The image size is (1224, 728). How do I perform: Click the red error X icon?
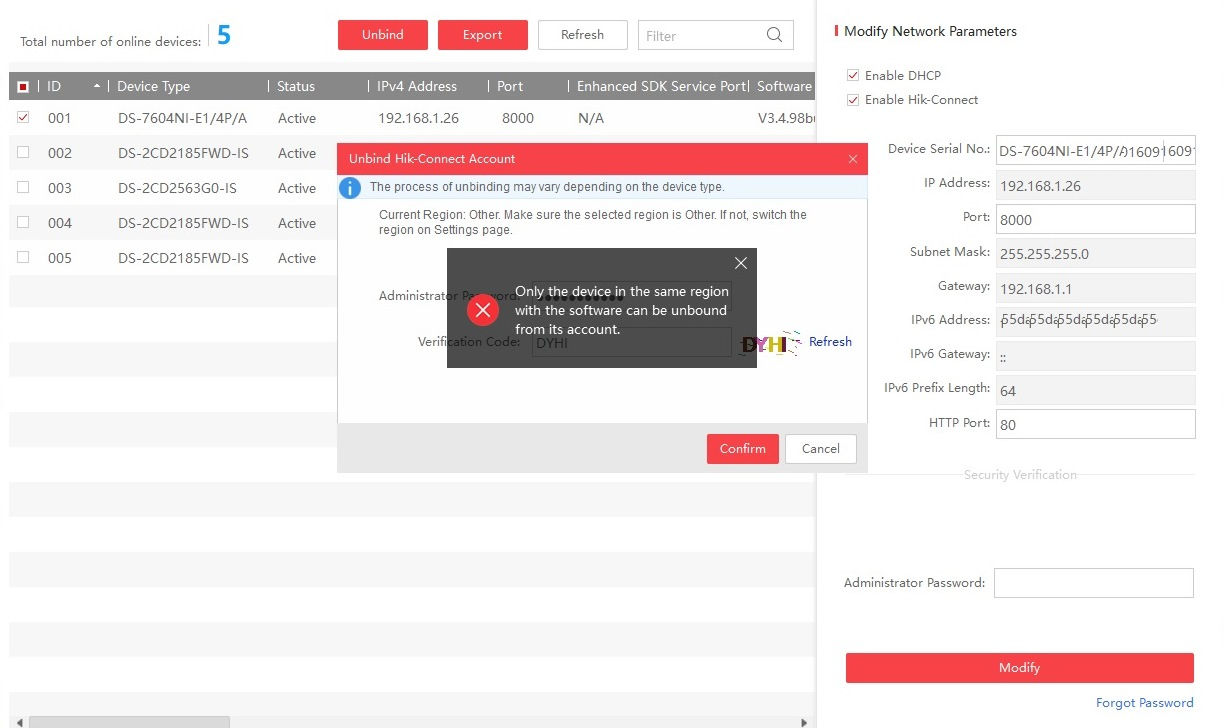pyautogui.click(x=482, y=310)
